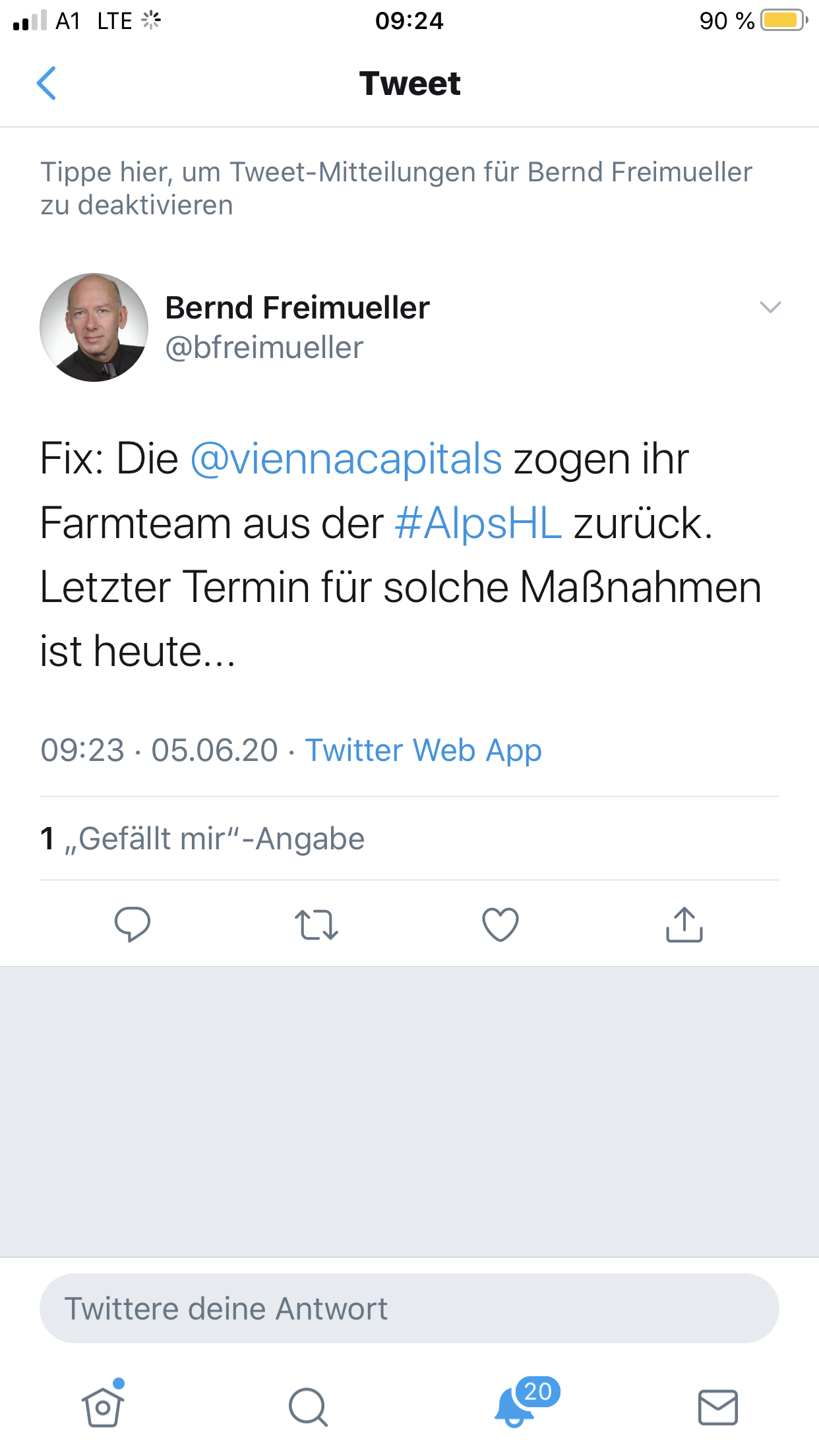Tap the back arrow icon
This screenshot has height=1456, width=819.
coord(46,84)
